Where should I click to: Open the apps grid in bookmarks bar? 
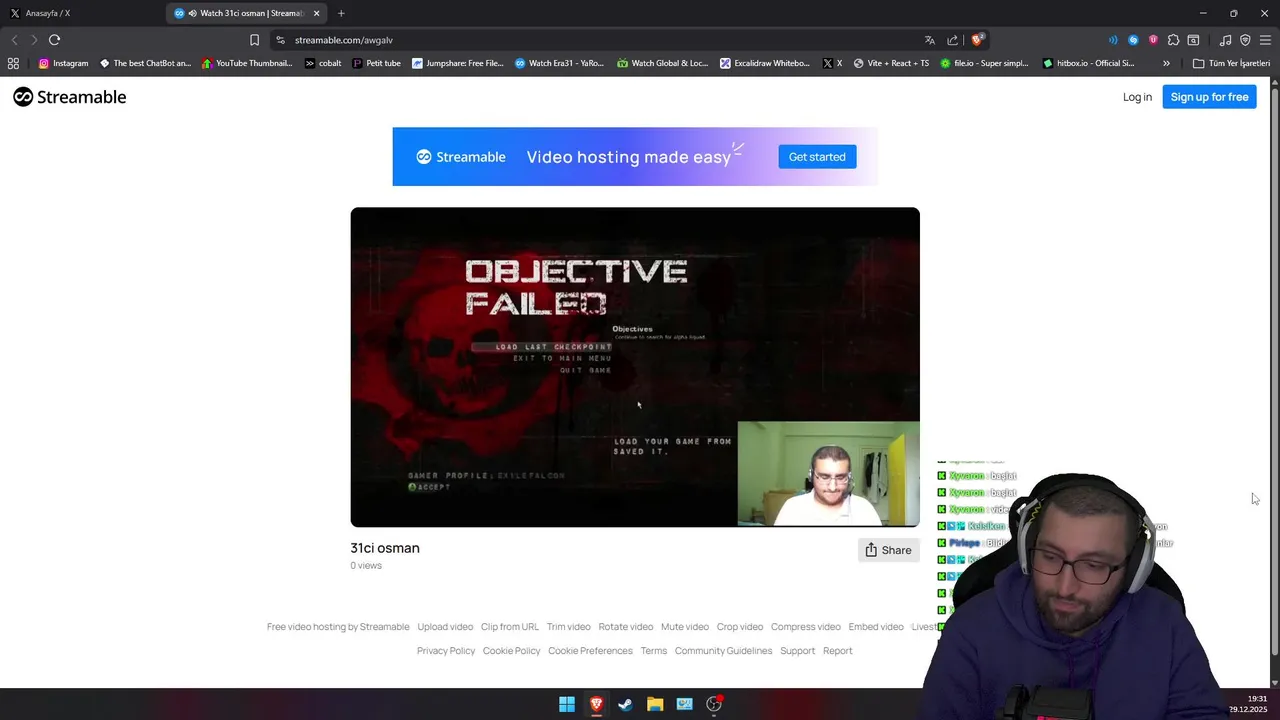click(13, 63)
